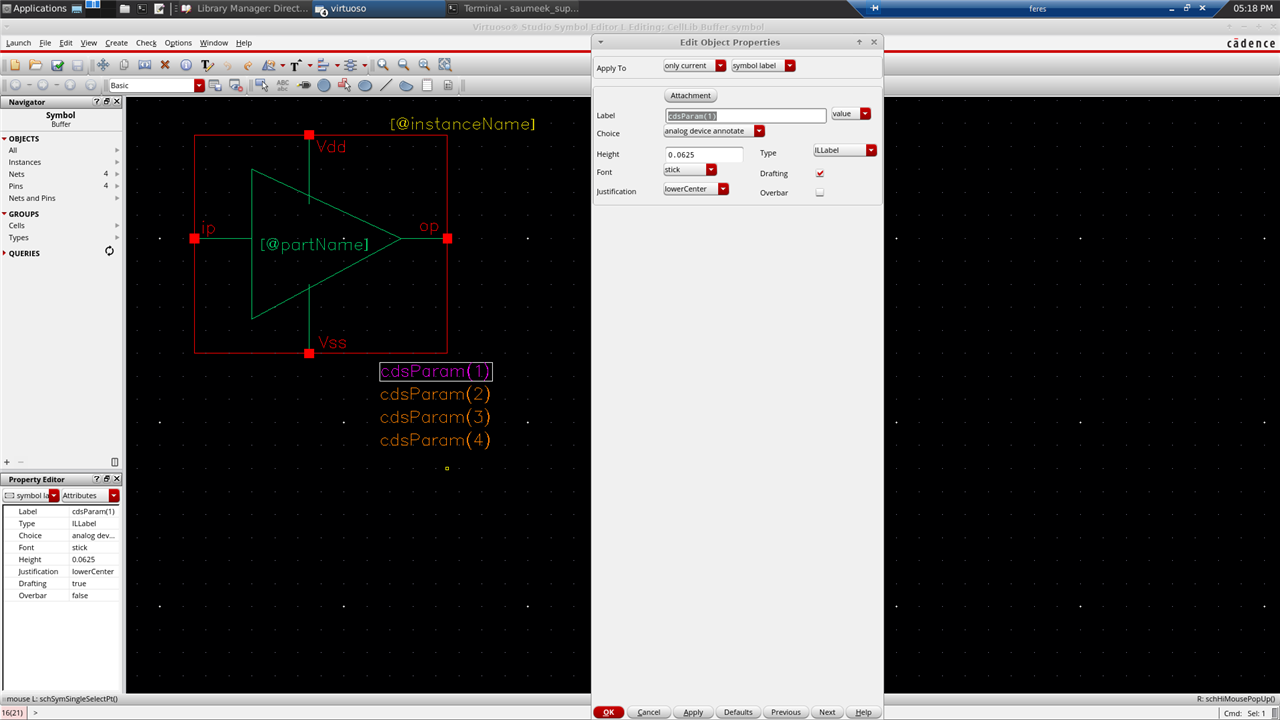1280x720 pixels.
Task: Open the Property Editor 'Attributes' dropdown
Action: (x=90, y=496)
